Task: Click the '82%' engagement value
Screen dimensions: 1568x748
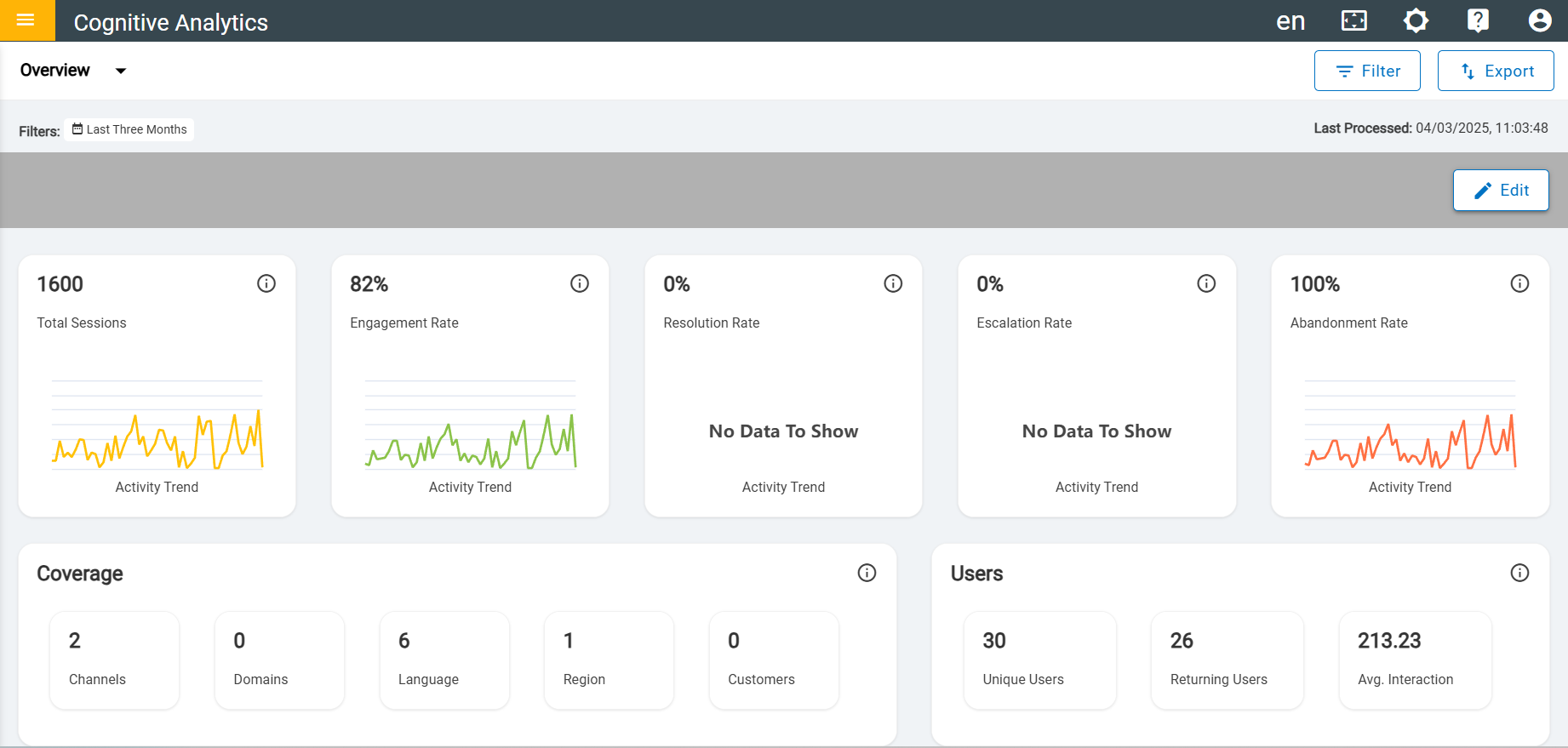Action: (x=369, y=284)
